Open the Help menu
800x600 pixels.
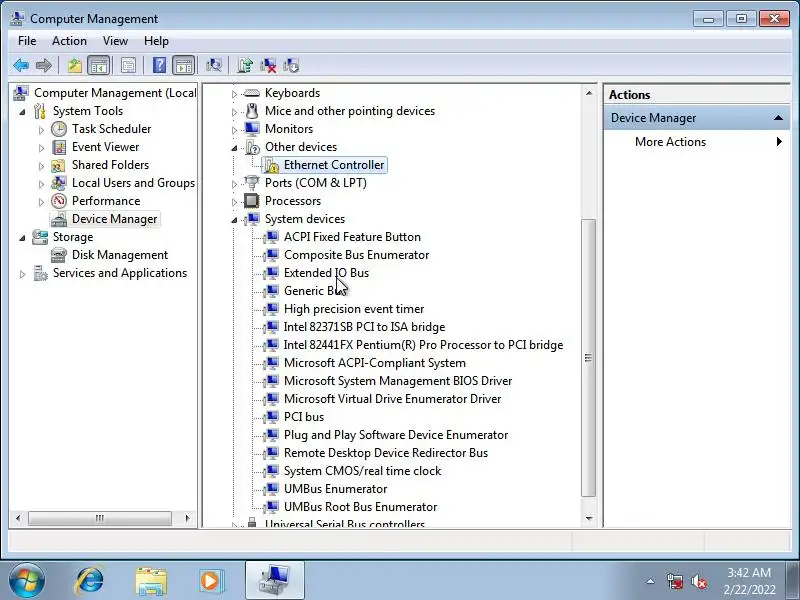[x=156, y=41]
